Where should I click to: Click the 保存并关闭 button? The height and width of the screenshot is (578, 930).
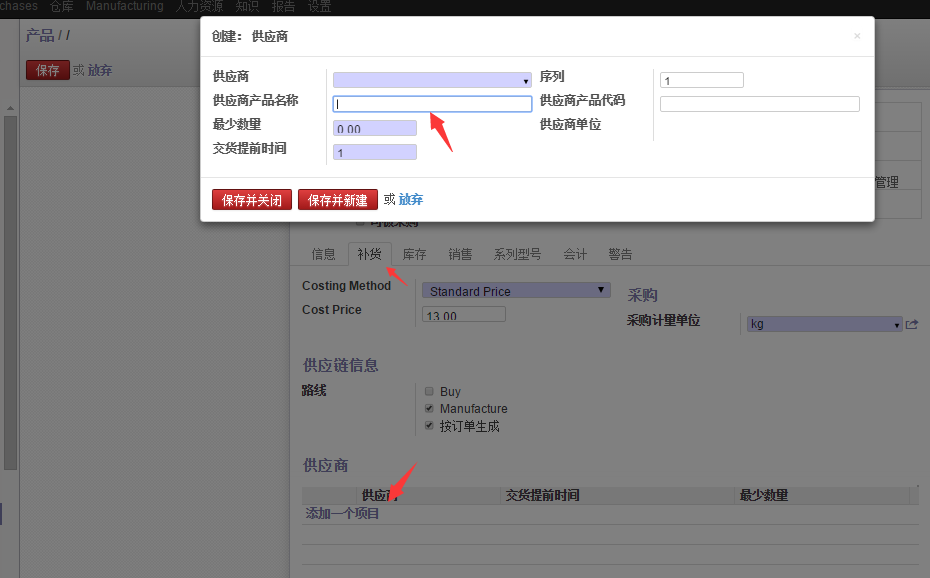(x=252, y=200)
